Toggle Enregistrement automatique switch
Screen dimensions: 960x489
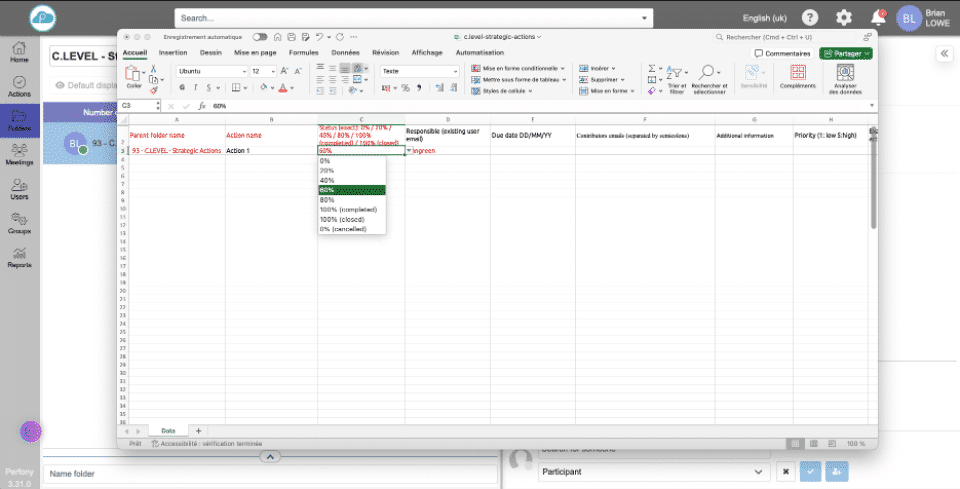coord(260,37)
